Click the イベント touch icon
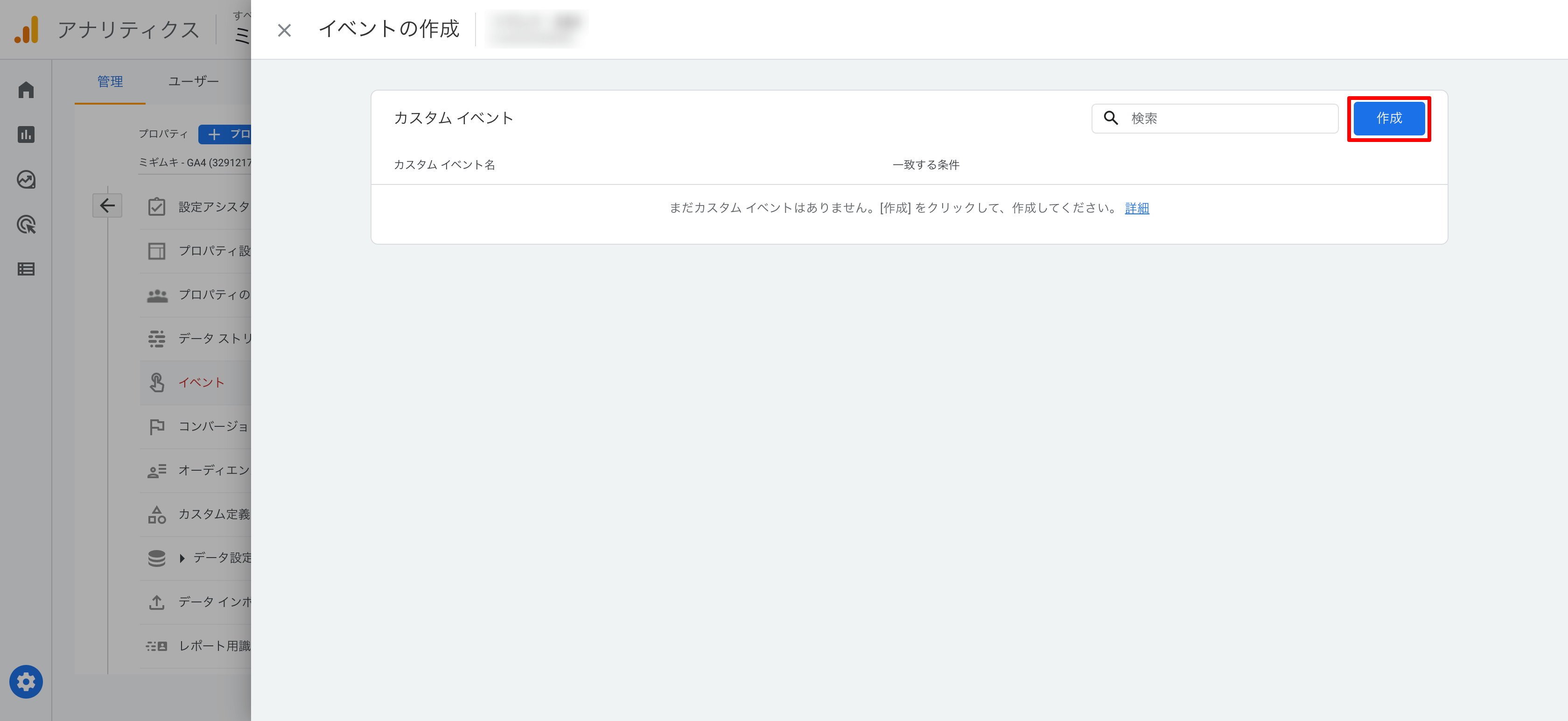This screenshot has width=1568, height=721. click(157, 382)
